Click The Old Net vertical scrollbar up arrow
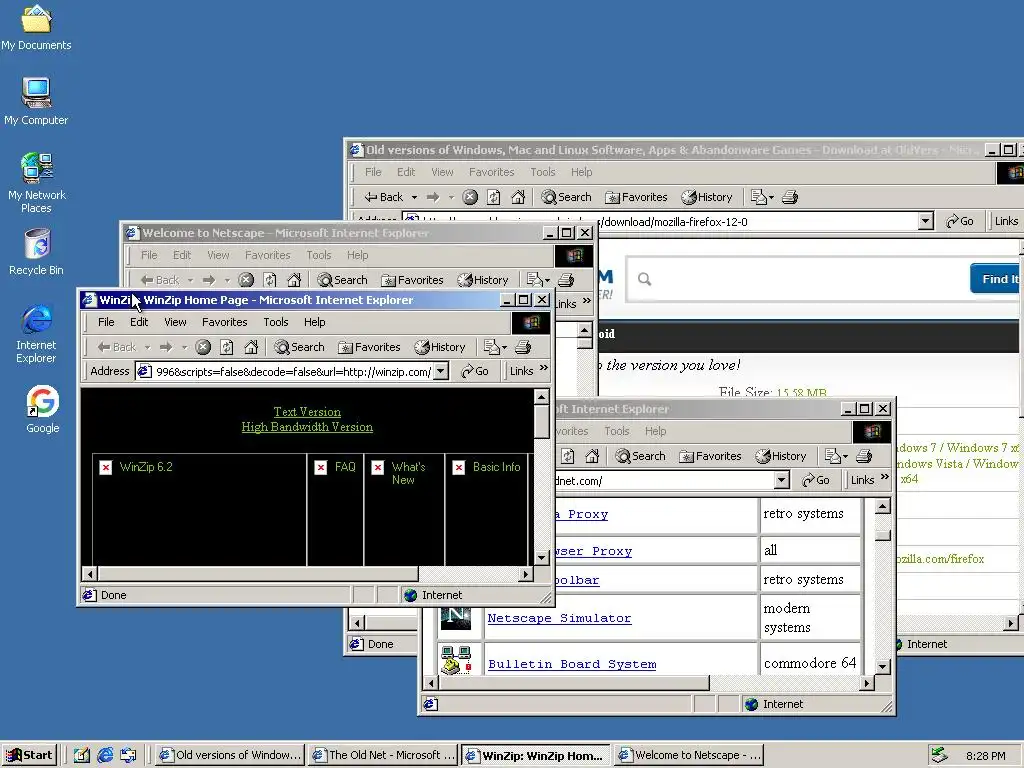 pos(882,507)
